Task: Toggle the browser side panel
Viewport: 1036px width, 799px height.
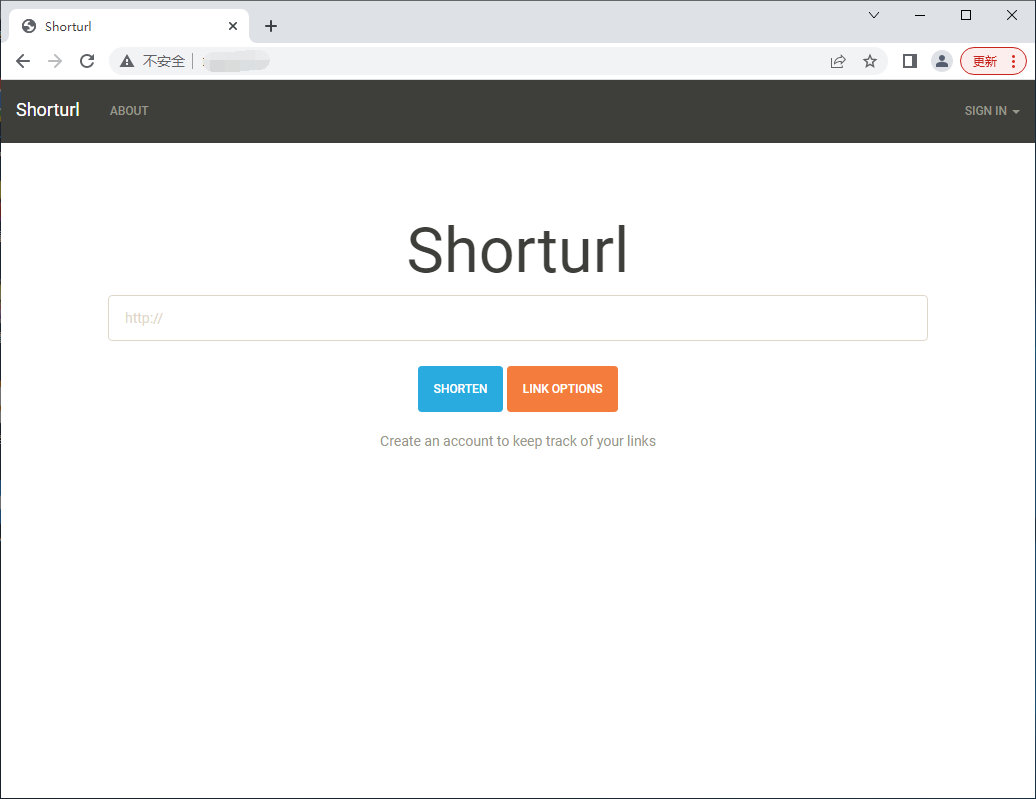Action: coord(909,61)
